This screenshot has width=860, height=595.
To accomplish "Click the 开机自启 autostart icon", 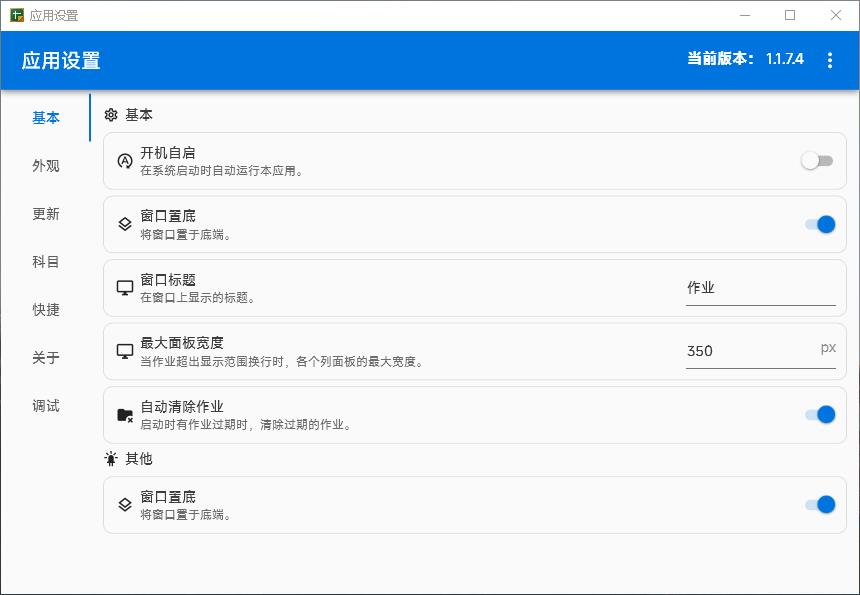I will (x=125, y=161).
